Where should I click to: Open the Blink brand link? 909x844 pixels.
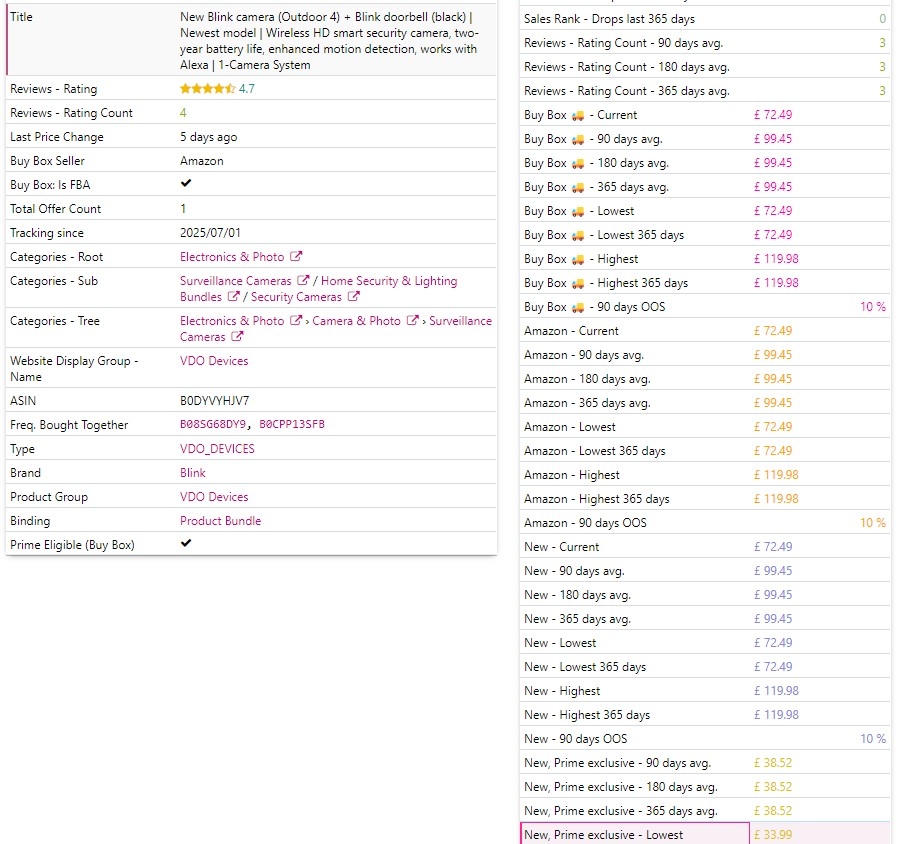[193, 473]
